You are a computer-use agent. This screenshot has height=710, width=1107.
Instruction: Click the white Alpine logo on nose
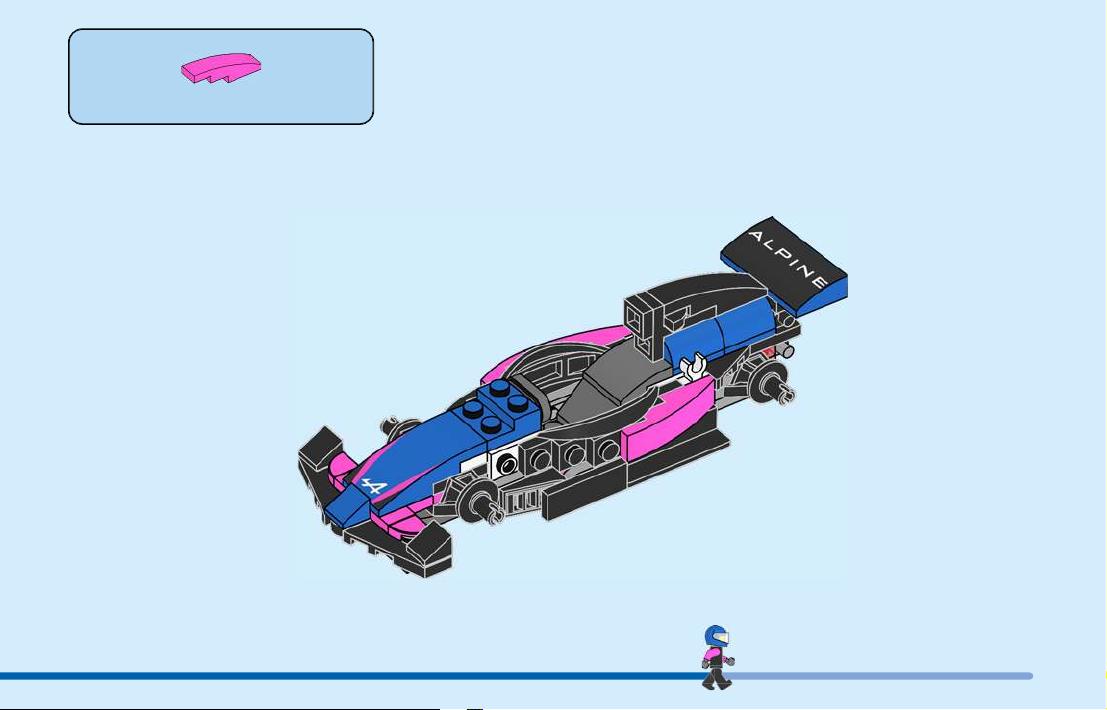point(373,486)
